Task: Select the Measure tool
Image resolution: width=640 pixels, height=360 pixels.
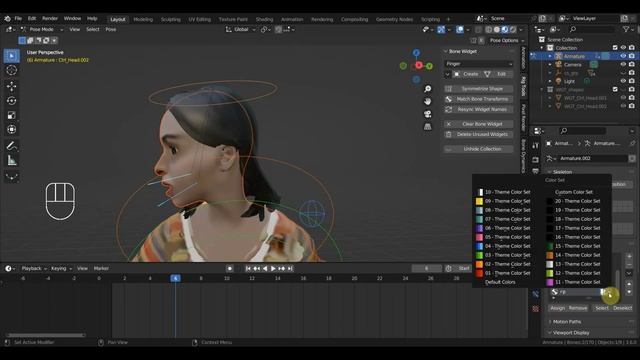Action: (11, 160)
